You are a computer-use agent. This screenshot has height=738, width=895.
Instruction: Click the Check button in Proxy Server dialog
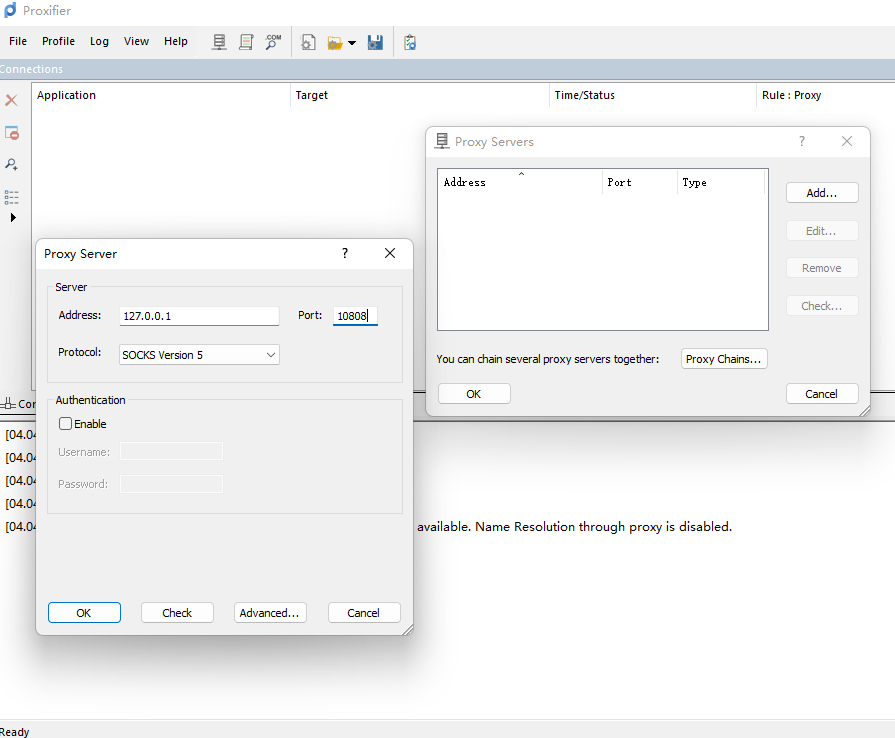tap(177, 612)
